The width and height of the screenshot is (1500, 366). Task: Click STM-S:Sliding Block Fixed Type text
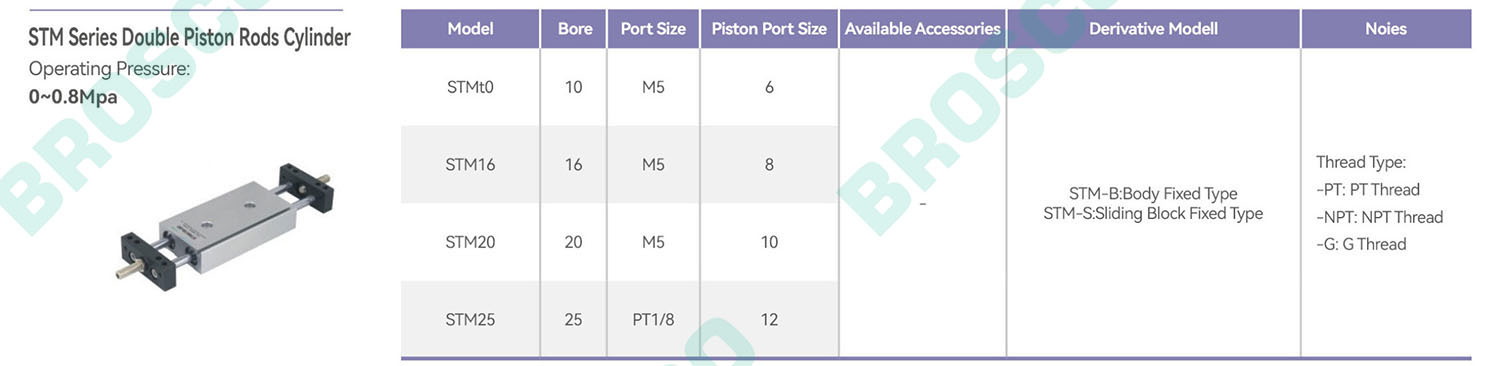click(x=1153, y=213)
